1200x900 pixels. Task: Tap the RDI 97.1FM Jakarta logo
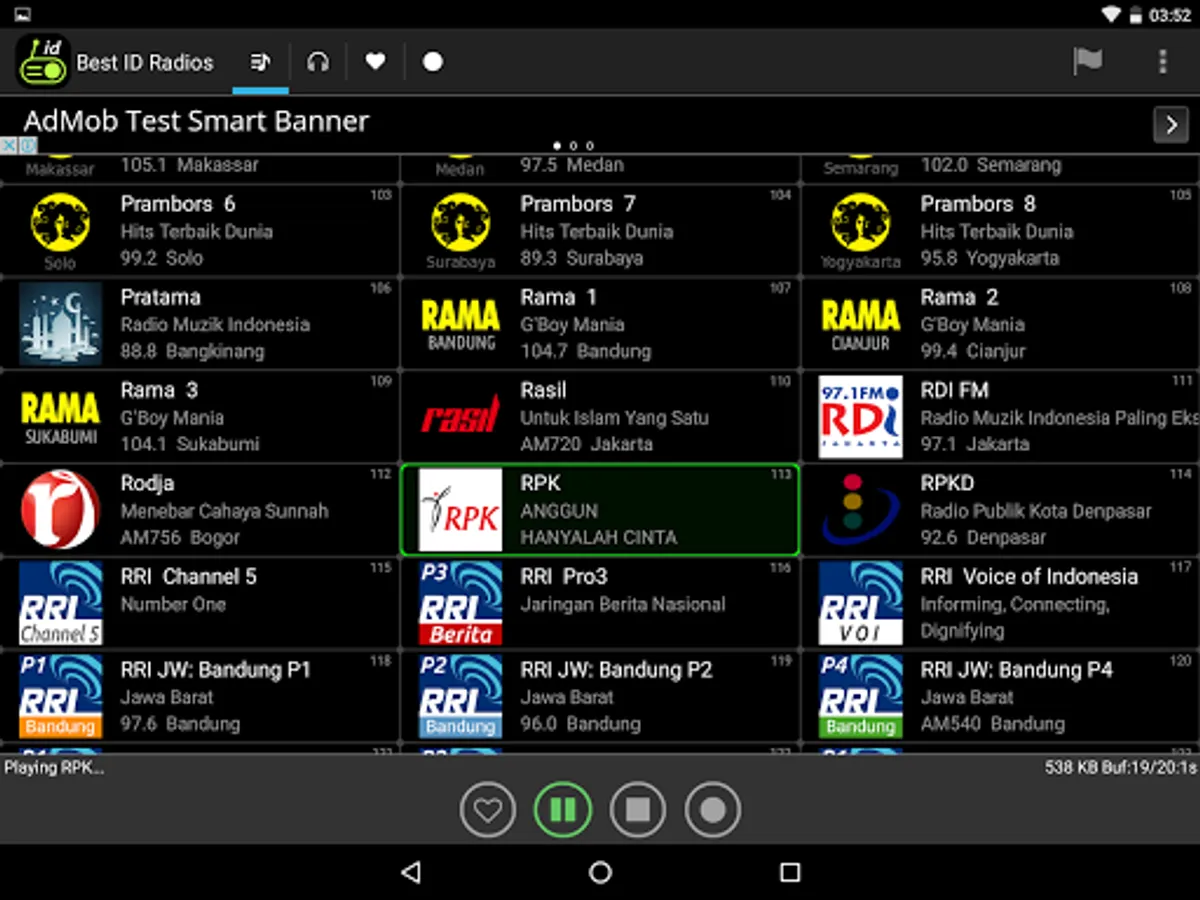pos(860,417)
